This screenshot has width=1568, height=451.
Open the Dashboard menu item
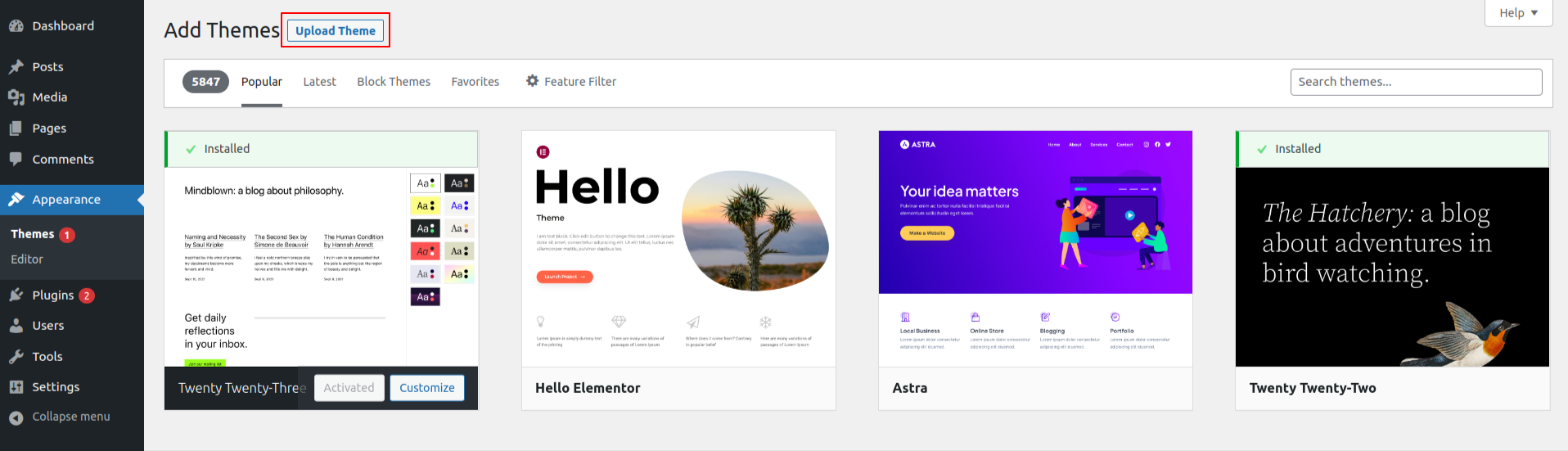pos(72,26)
